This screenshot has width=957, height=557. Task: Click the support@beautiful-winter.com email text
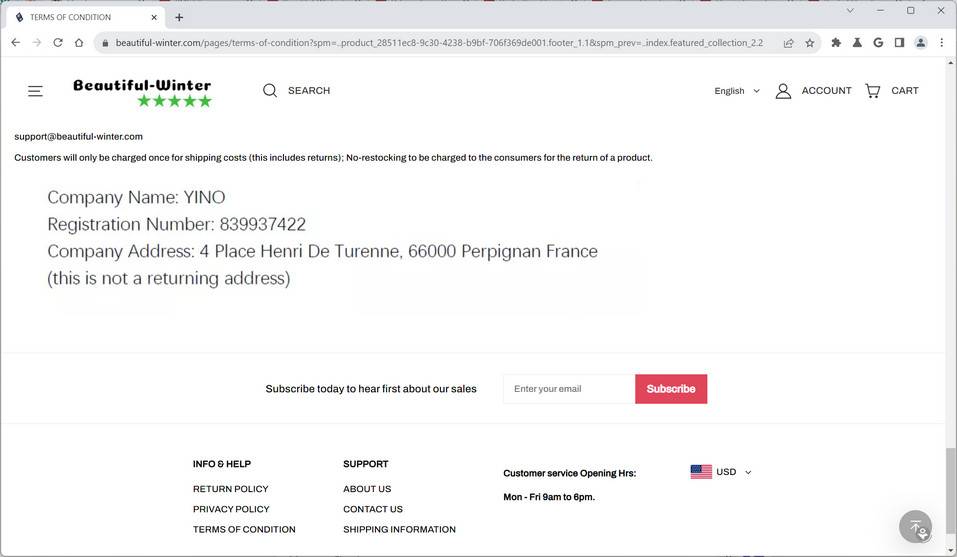79,137
